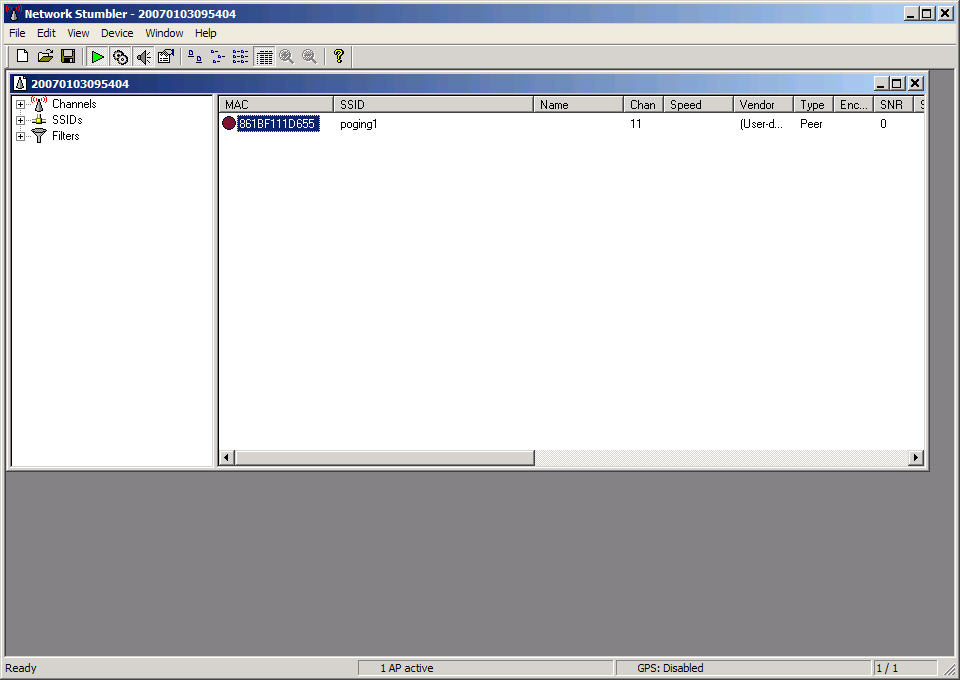
Task: Click the SNR value 0
Action: (x=883, y=124)
